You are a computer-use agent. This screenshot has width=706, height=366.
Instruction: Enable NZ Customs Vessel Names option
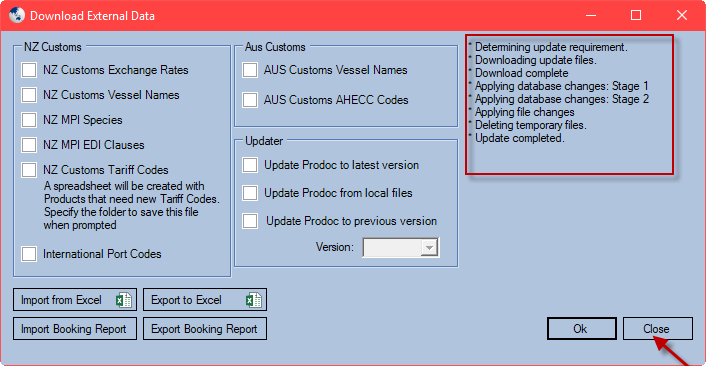29,95
